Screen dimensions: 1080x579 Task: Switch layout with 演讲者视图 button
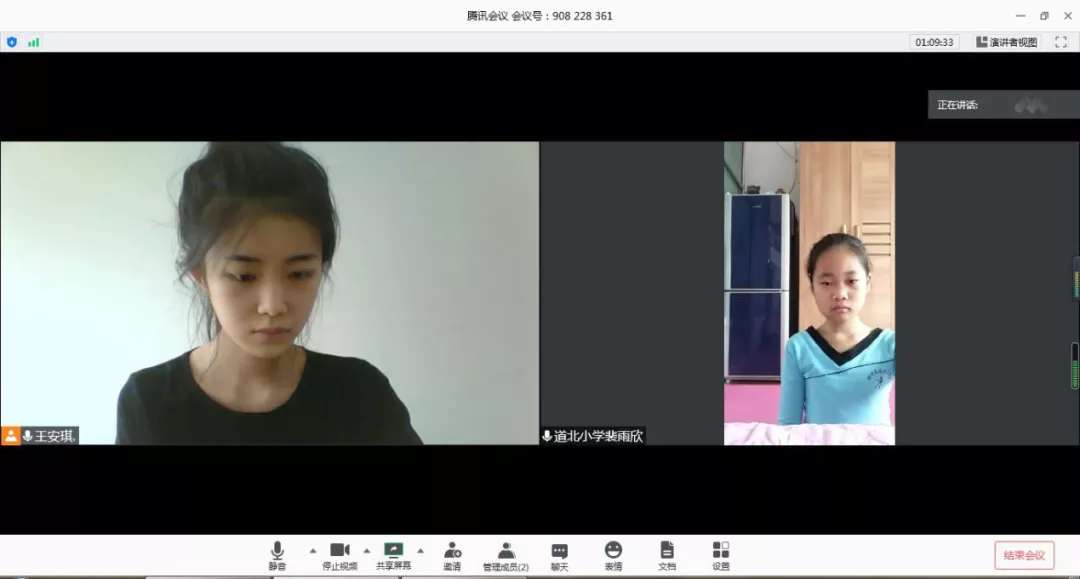point(1007,42)
